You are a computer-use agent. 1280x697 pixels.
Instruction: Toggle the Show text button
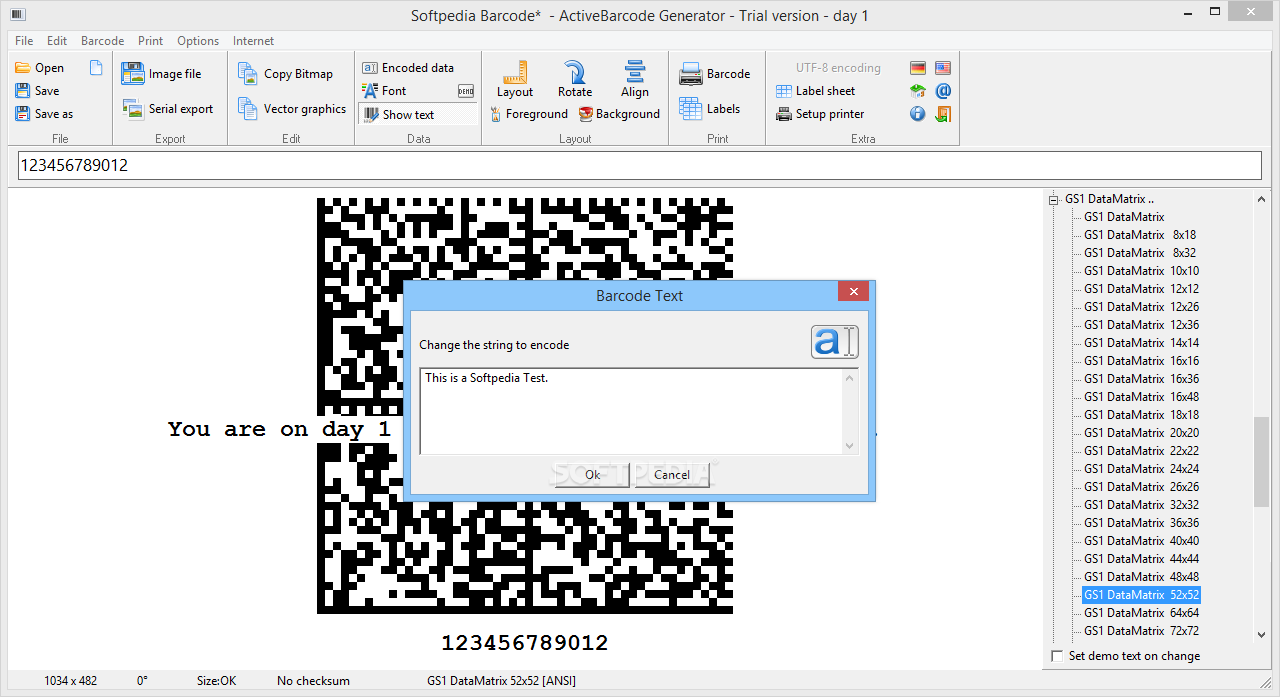pyautogui.click(x=419, y=114)
